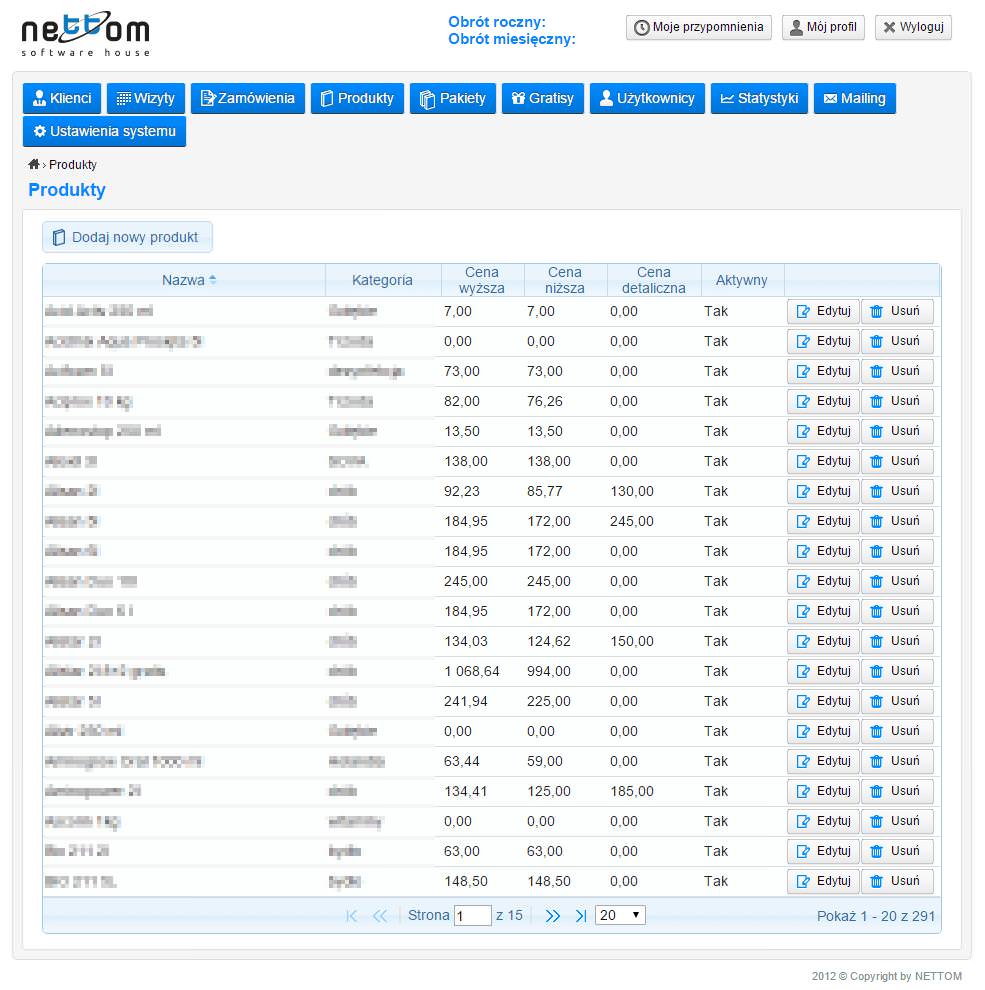Open Moje przypomnienia reminders
This screenshot has height=990, width=985.
(x=699, y=27)
